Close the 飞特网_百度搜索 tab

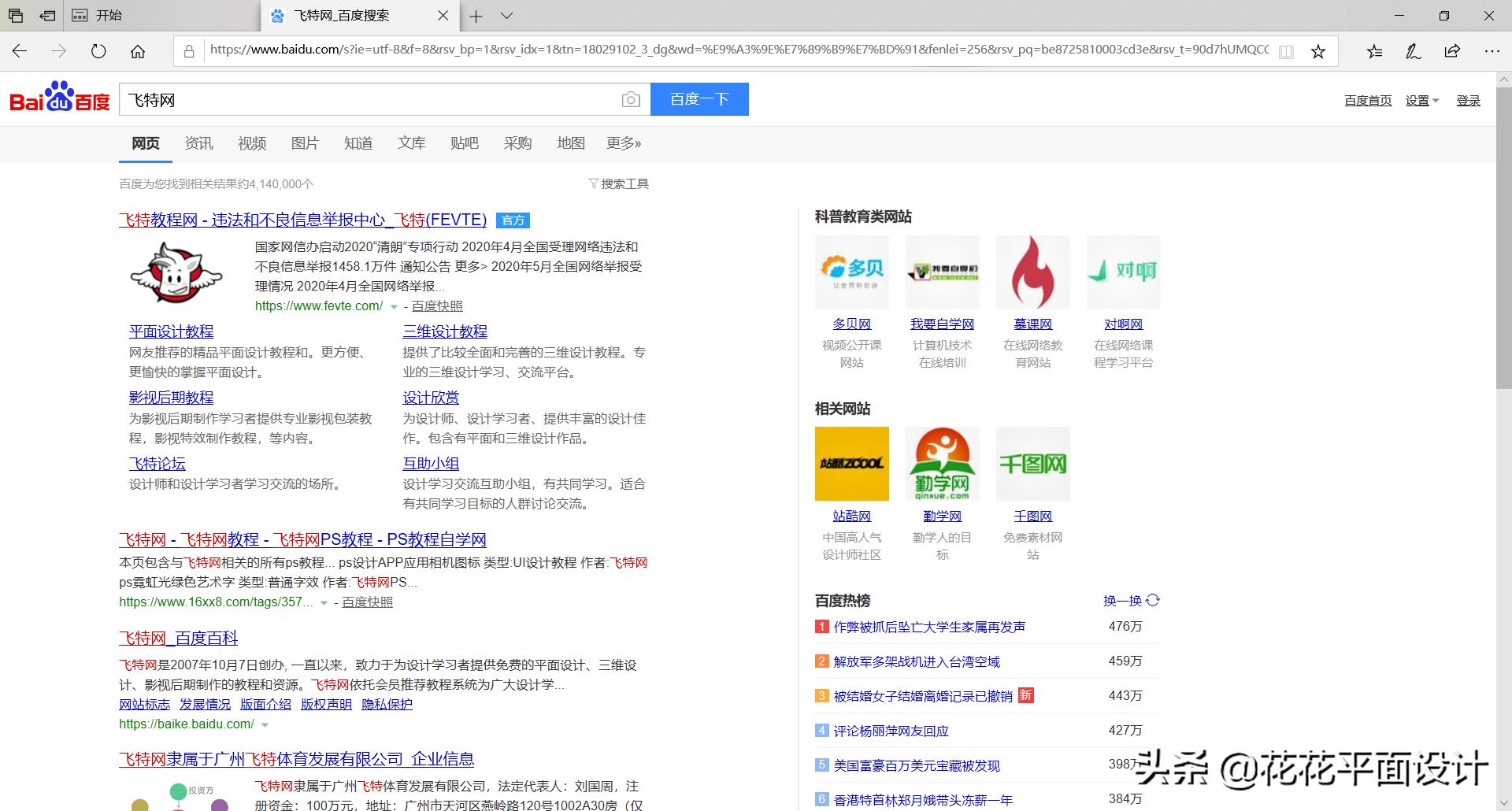(x=443, y=16)
